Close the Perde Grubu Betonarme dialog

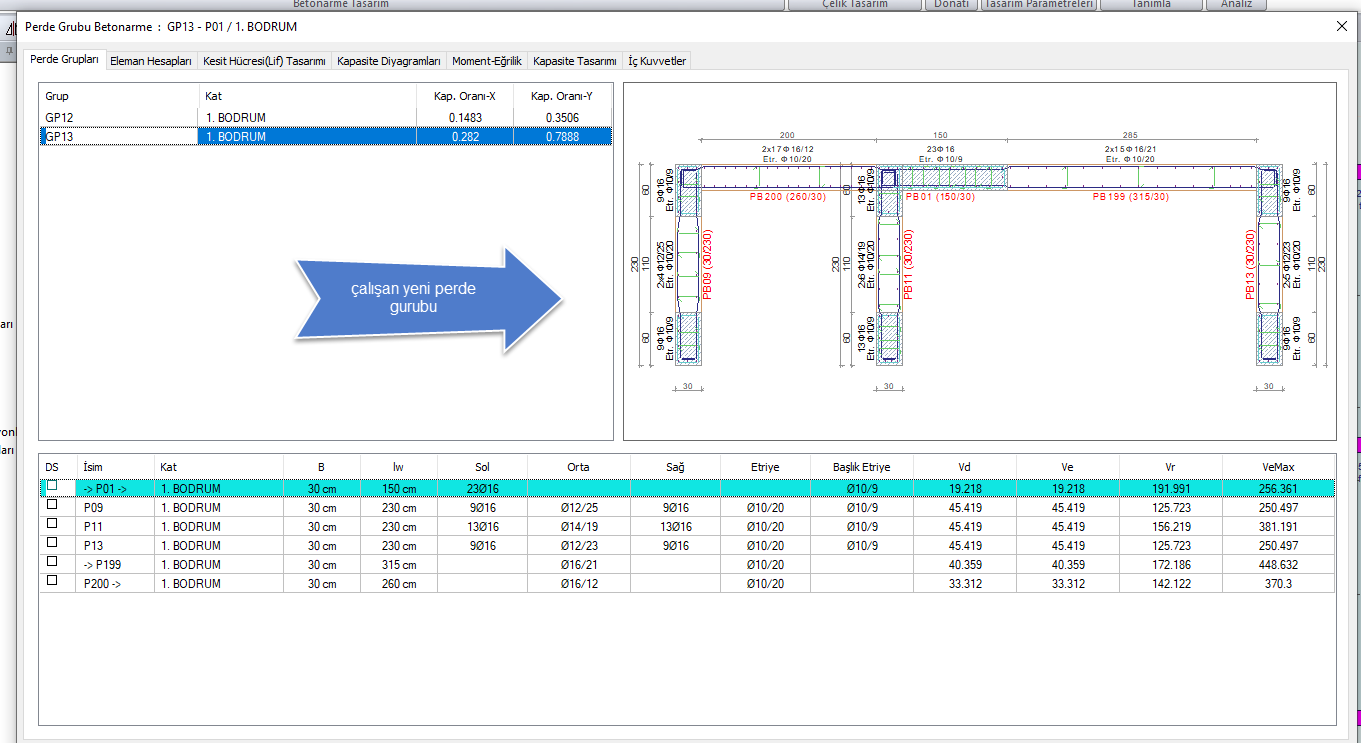[1342, 26]
